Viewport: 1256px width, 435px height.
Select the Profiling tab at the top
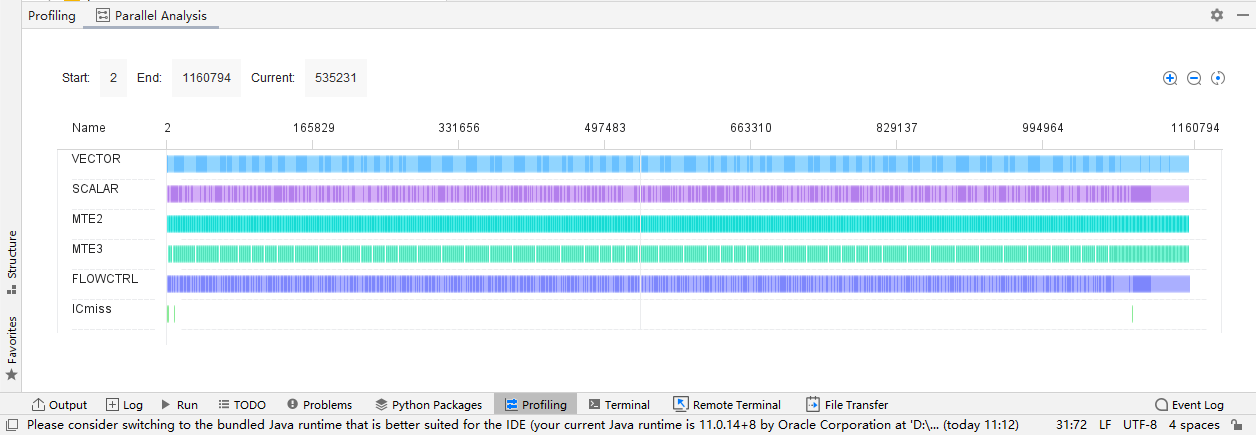(51, 16)
